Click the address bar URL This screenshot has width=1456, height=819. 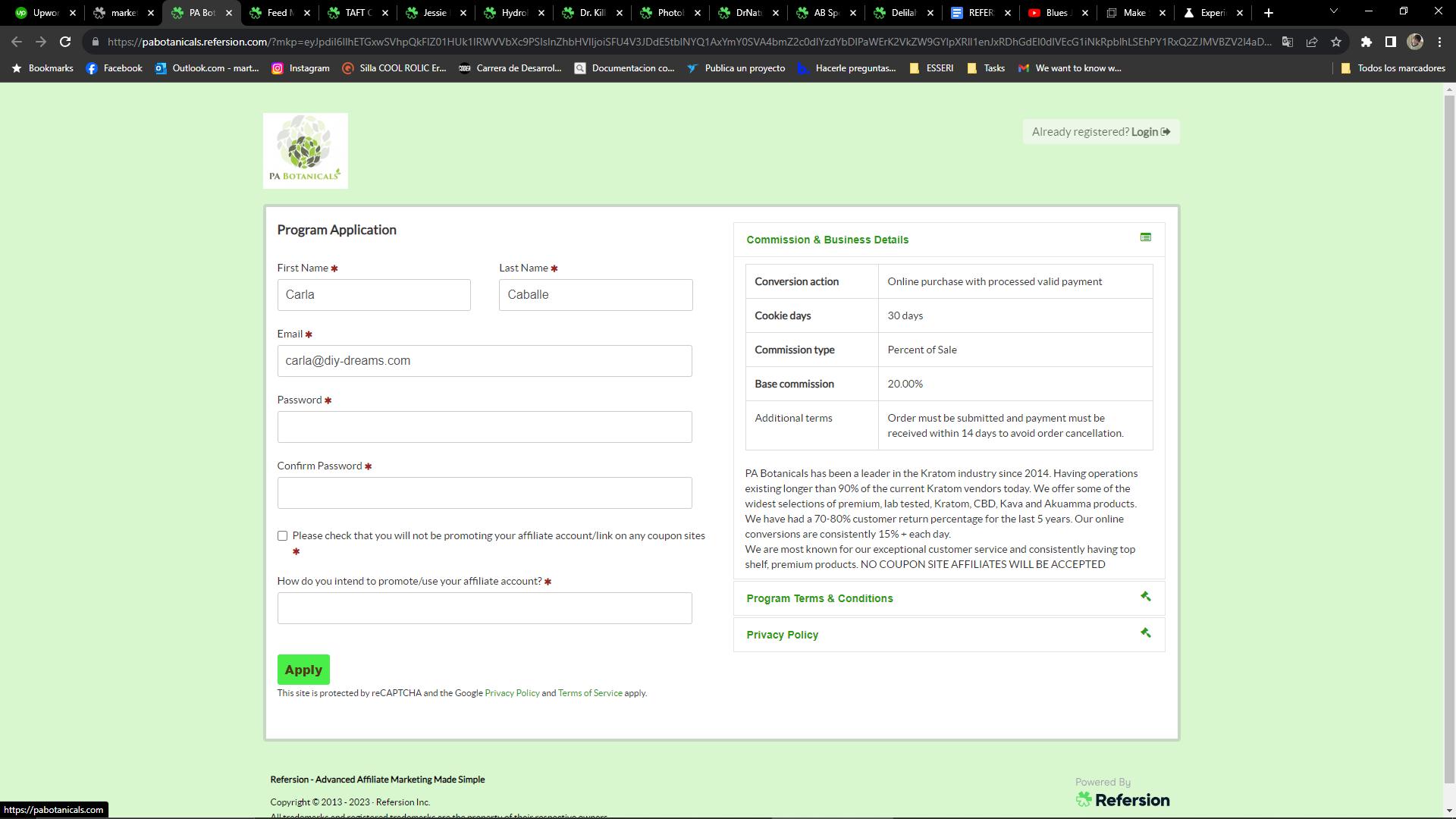689,42
